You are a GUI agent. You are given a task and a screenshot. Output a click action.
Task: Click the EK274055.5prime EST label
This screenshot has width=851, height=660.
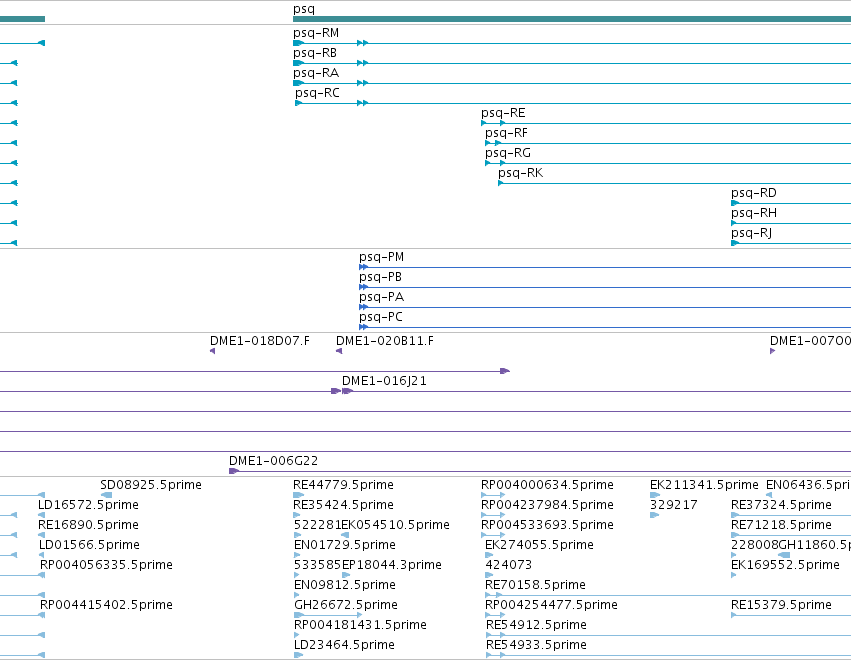(x=539, y=545)
